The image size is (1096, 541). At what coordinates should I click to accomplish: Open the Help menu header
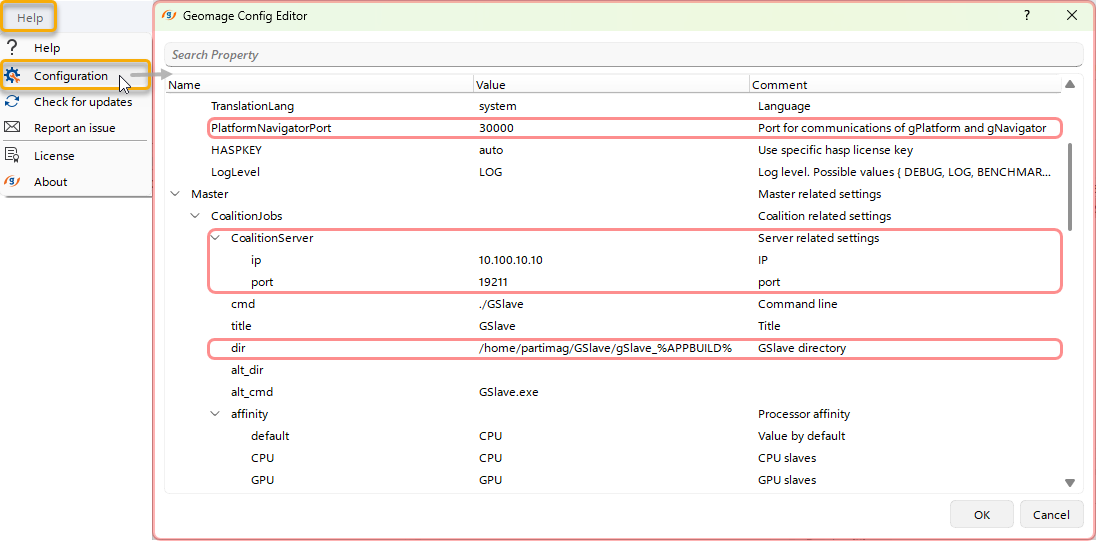click(30, 18)
